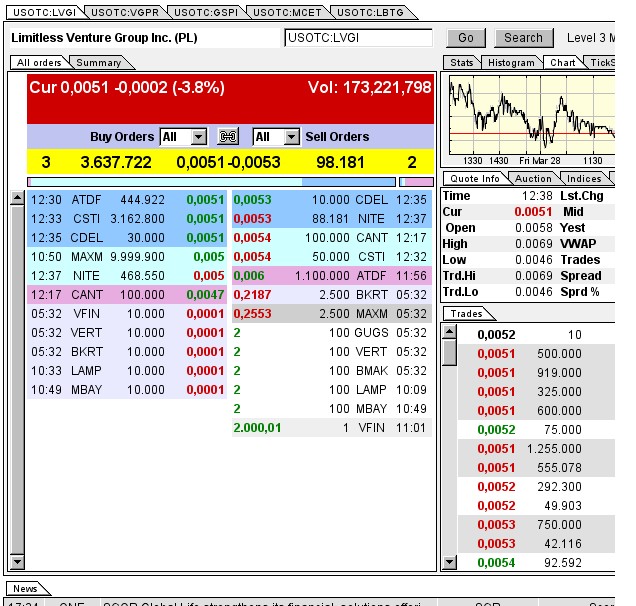The image size is (636, 606).
Task: Select the Quote Info tab
Action: click(x=475, y=179)
